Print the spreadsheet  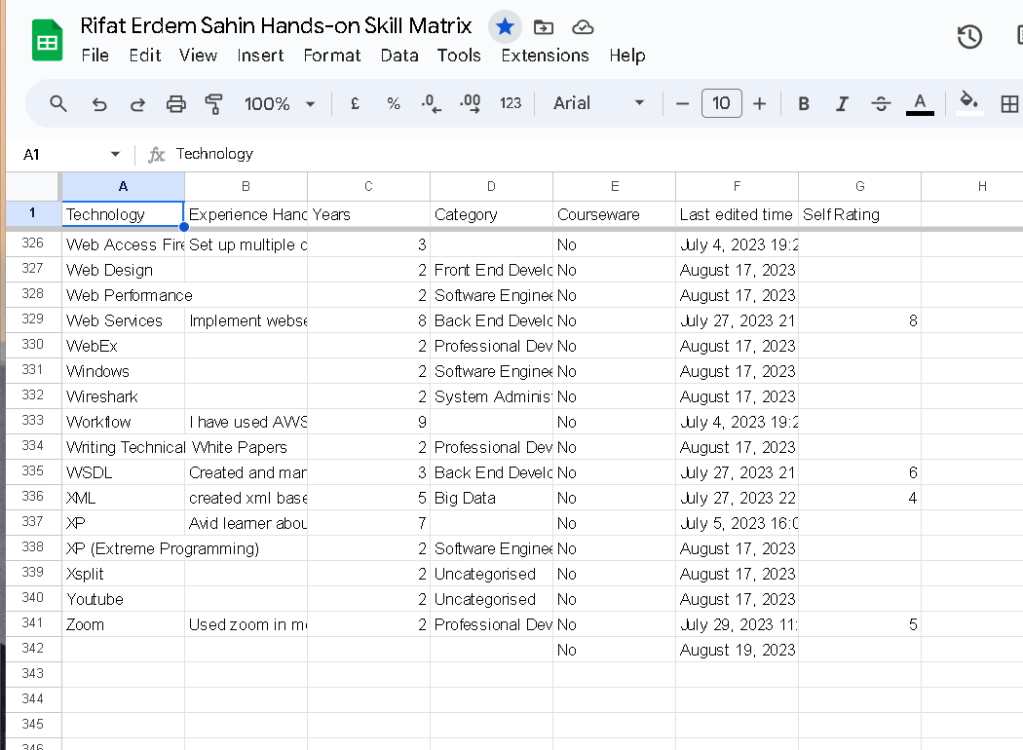pos(176,104)
